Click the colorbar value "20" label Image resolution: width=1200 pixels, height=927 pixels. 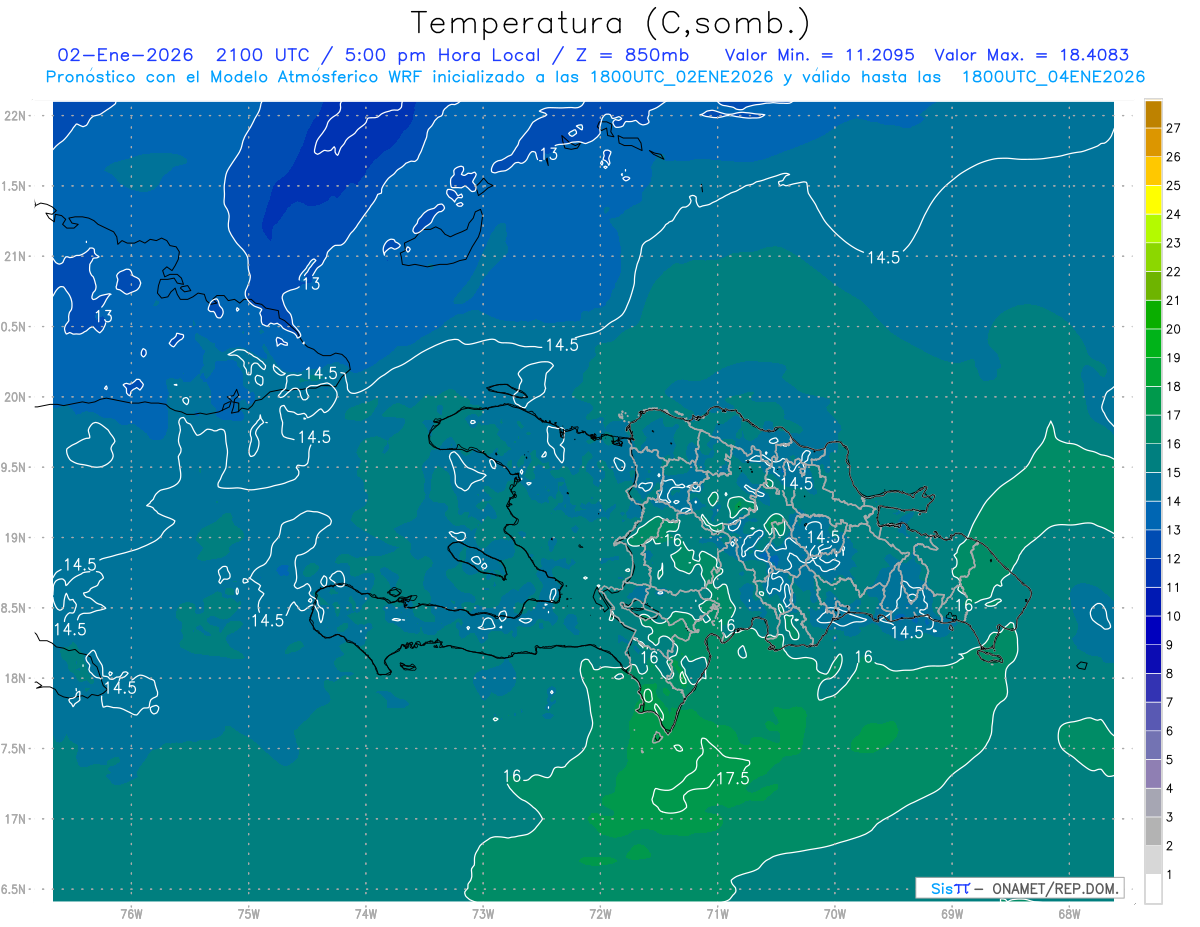1174,329
